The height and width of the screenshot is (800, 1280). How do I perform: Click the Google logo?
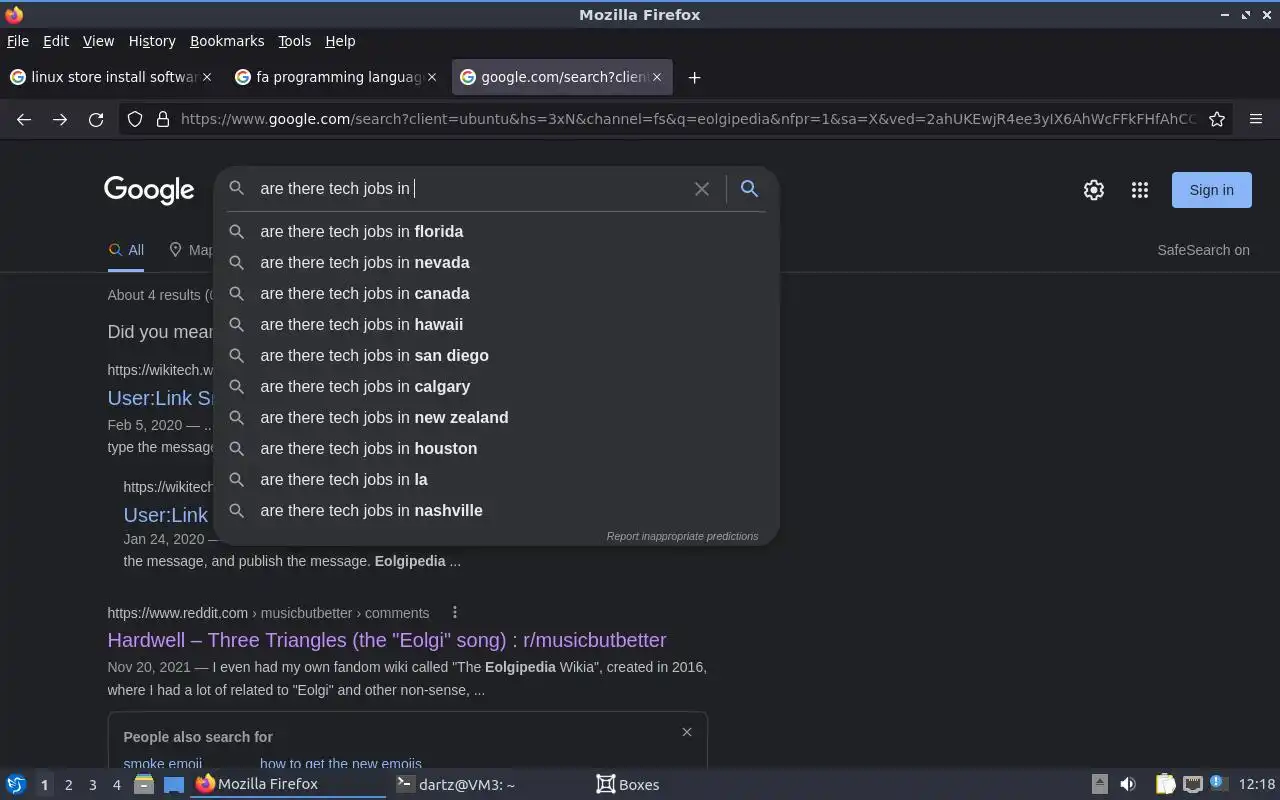(x=149, y=190)
